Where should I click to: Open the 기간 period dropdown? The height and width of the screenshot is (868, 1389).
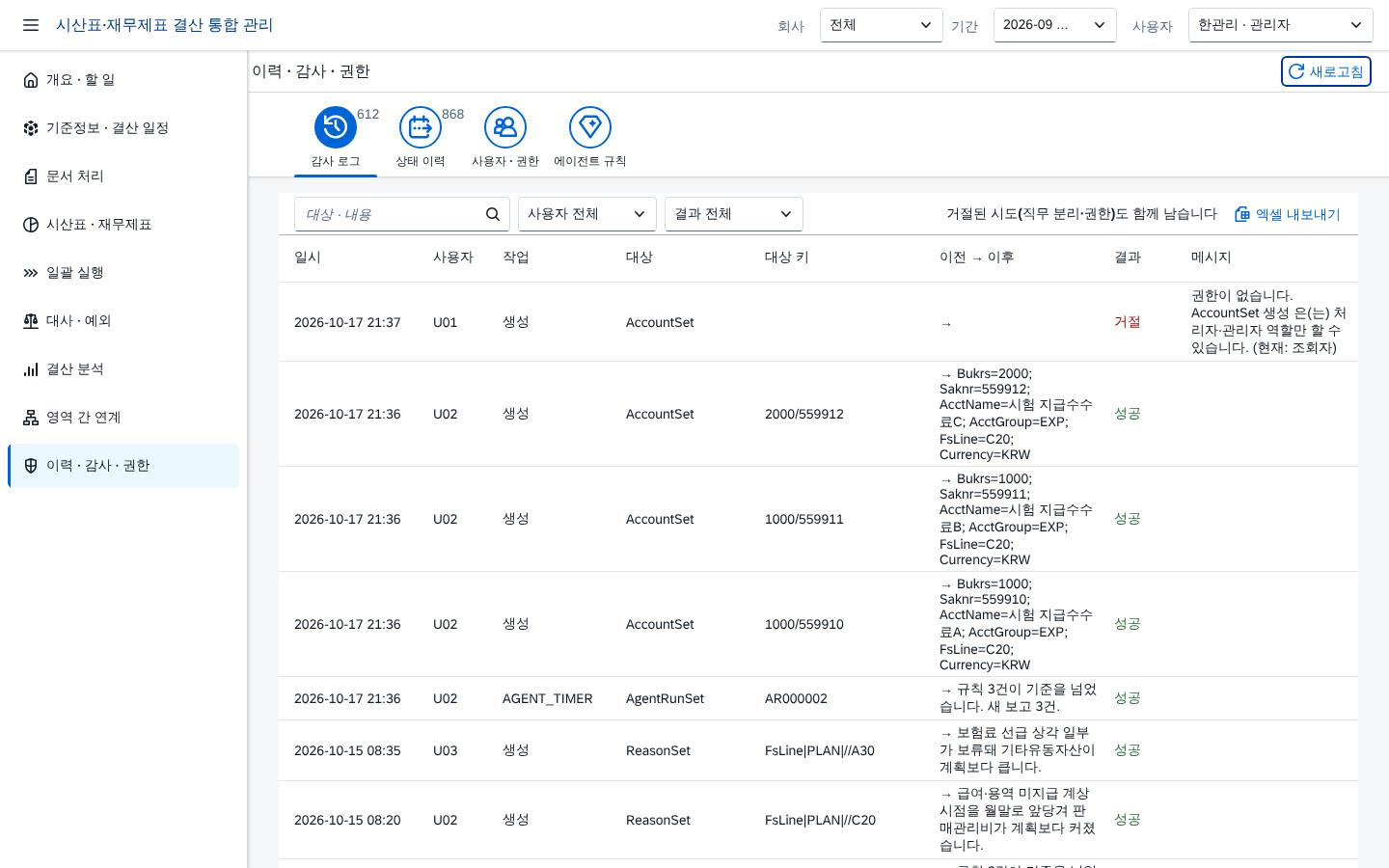1055,25
